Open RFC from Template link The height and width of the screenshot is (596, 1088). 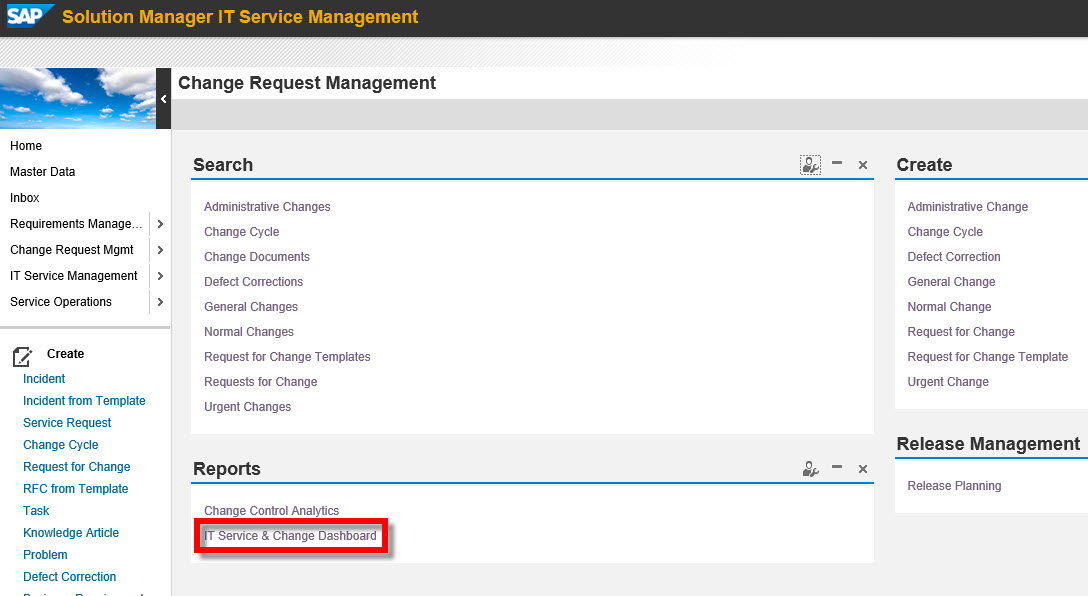76,489
